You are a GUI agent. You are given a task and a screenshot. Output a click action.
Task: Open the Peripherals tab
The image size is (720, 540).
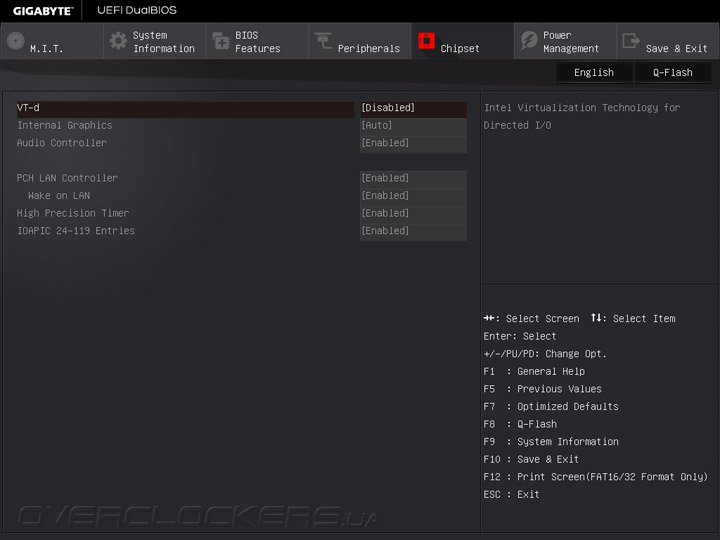[x=360, y=41]
